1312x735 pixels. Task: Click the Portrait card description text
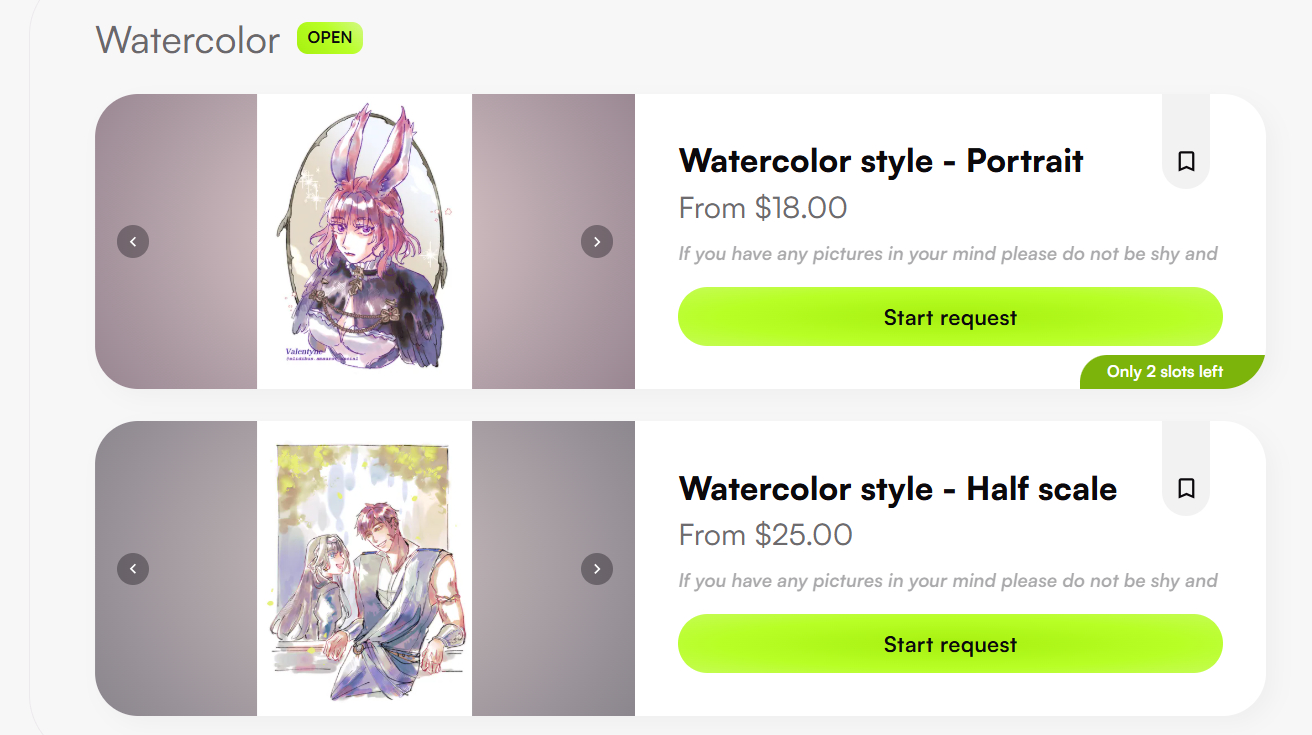(x=948, y=254)
